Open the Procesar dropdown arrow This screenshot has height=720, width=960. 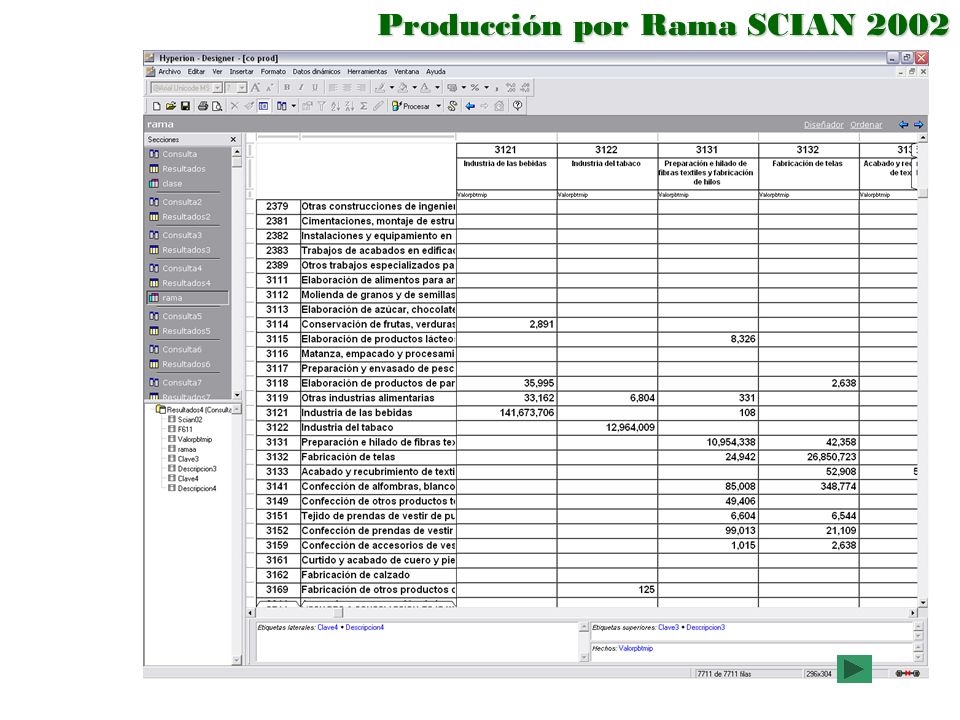click(438, 106)
